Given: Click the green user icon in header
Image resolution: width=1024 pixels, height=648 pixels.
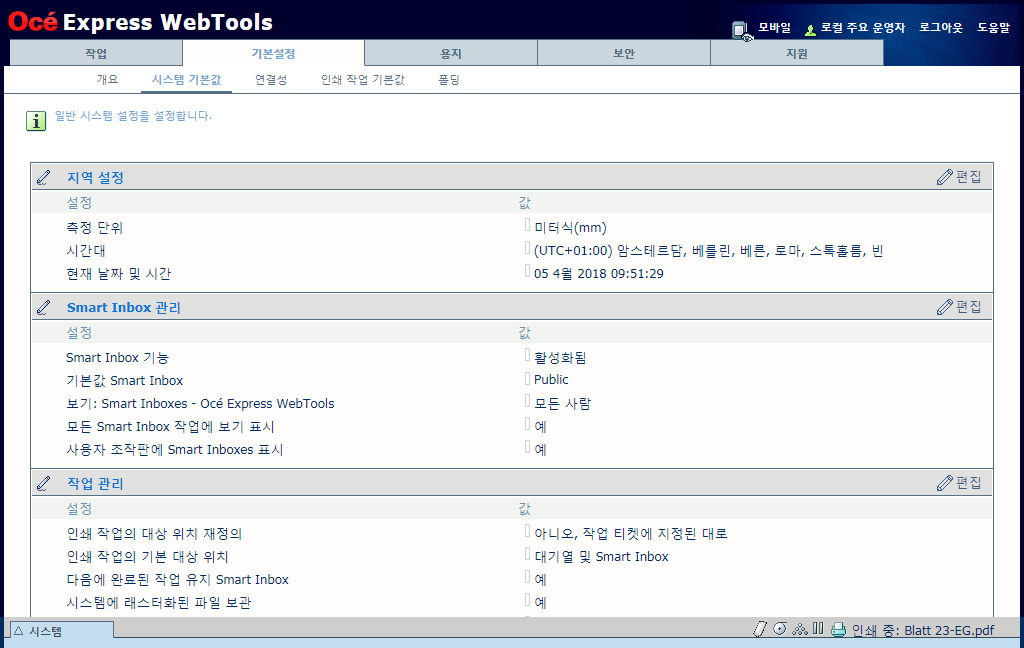Looking at the screenshot, I should point(810,30).
